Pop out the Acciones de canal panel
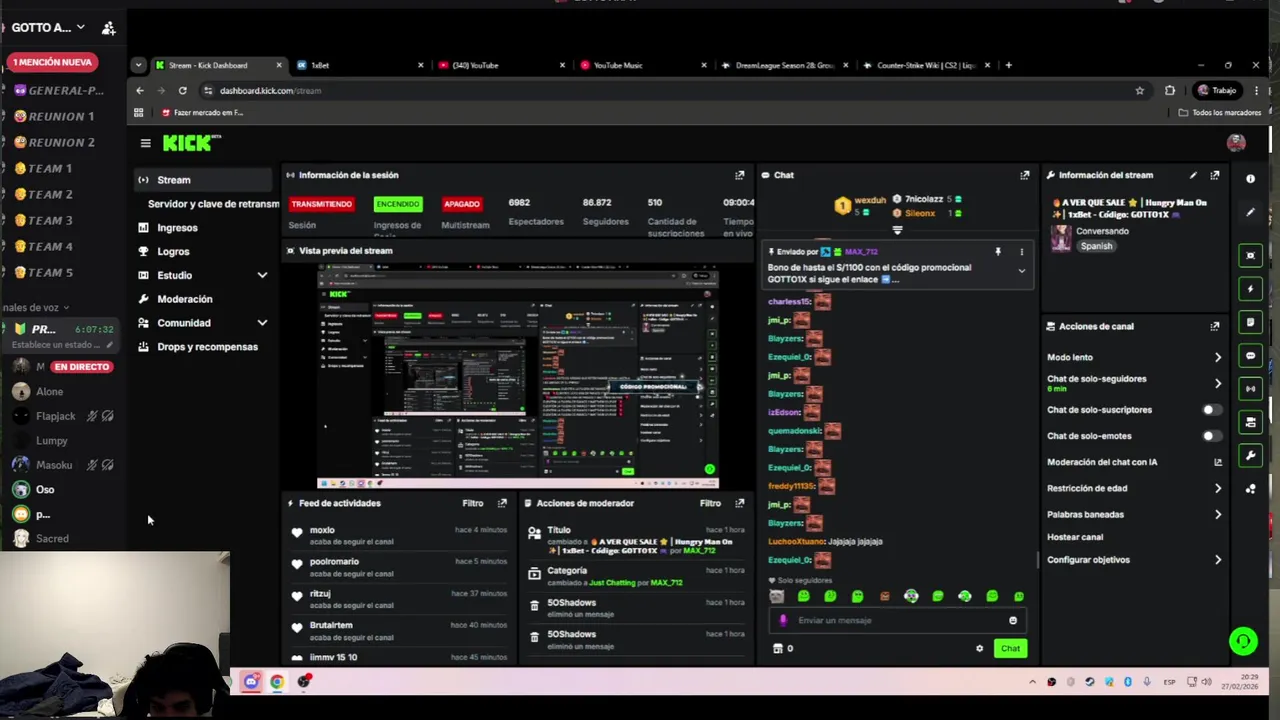Image resolution: width=1280 pixels, height=720 pixels. pyautogui.click(x=1215, y=326)
